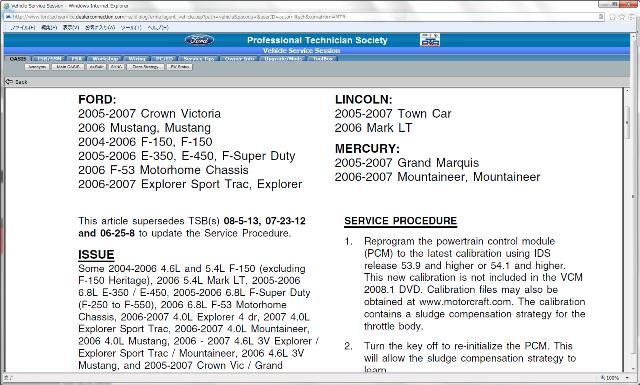640x385 pixels.
Task: Switch to the Wiring tab
Action: 137,59
